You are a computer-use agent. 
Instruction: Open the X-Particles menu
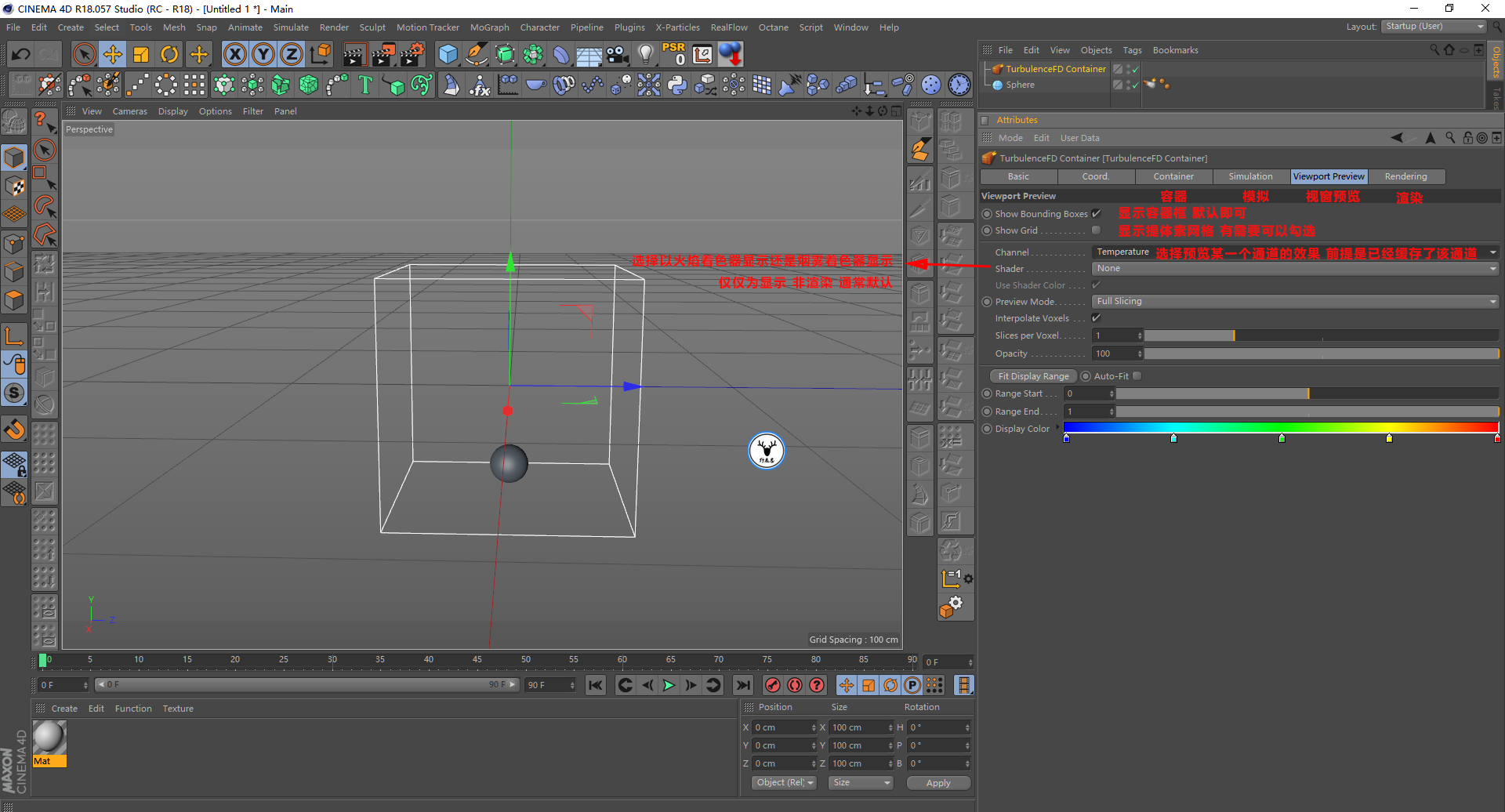[677, 27]
